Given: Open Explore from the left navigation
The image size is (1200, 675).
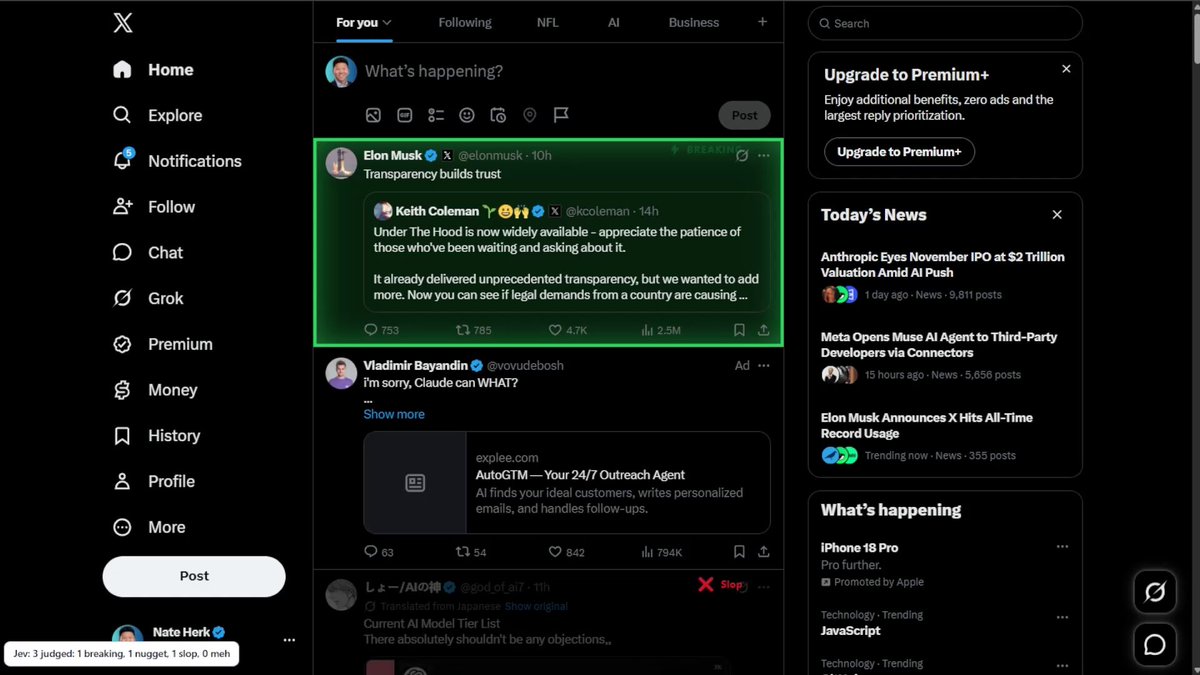Looking at the screenshot, I should (x=157, y=115).
